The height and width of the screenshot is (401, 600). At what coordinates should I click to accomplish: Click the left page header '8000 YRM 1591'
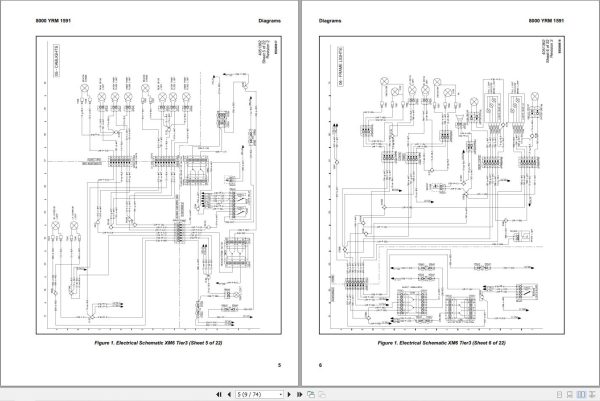pos(53,21)
